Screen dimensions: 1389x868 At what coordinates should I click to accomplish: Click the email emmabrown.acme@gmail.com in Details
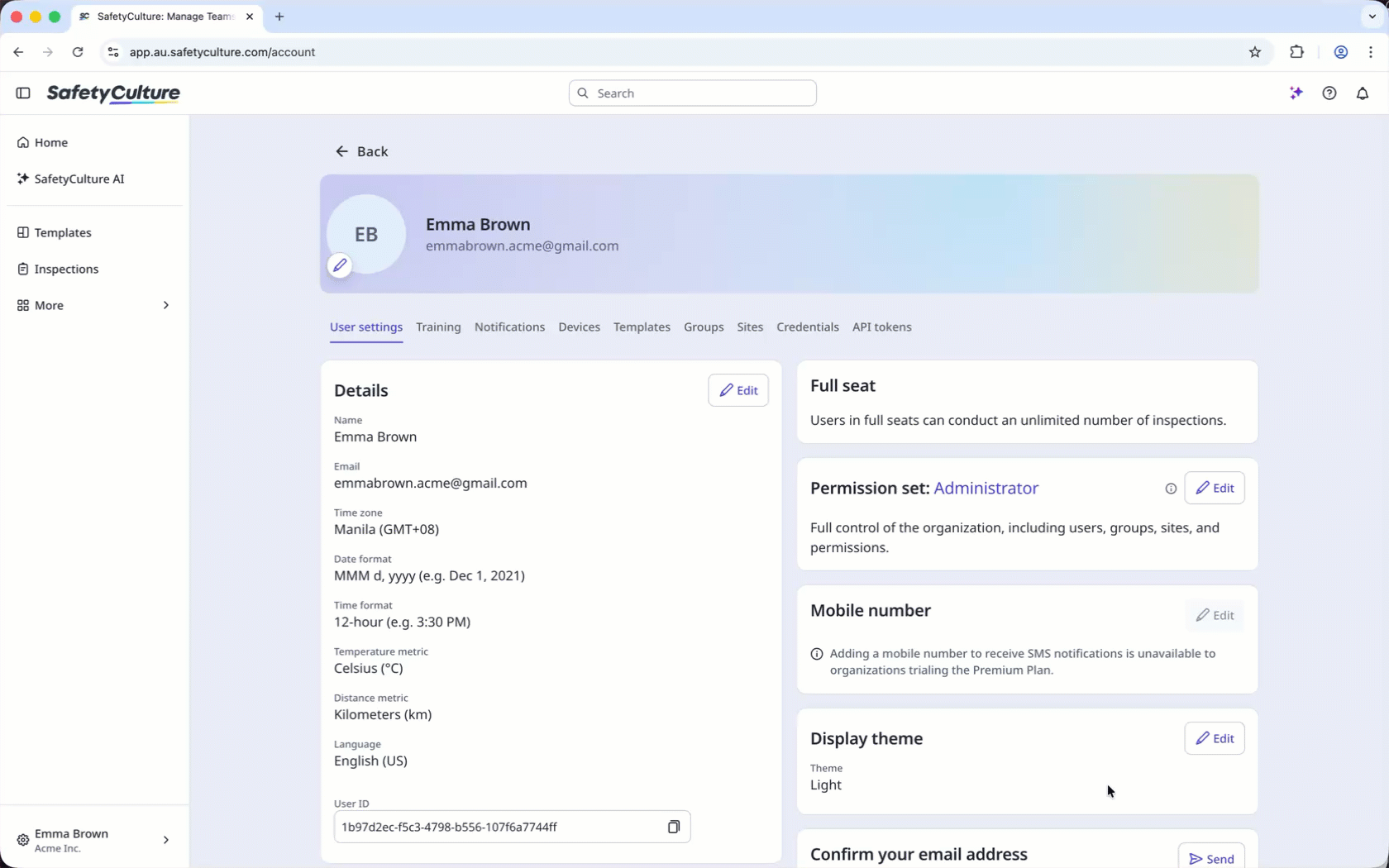tap(431, 484)
